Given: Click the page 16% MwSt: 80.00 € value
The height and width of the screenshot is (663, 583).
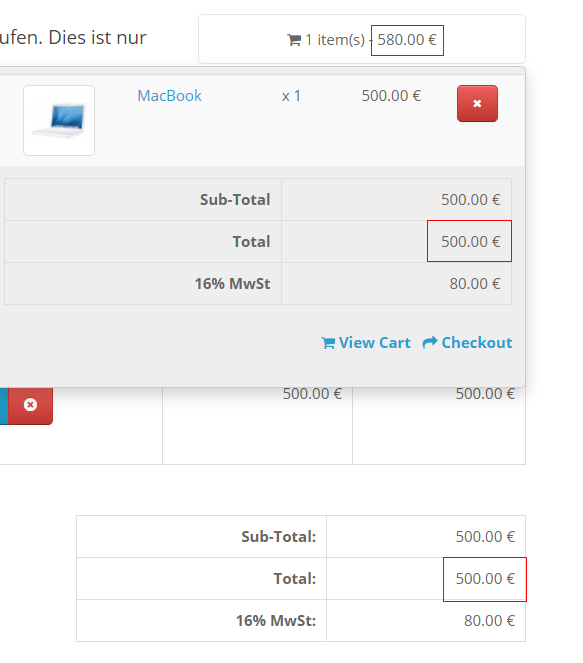Looking at the screenshot, I should tap(489, 621).
